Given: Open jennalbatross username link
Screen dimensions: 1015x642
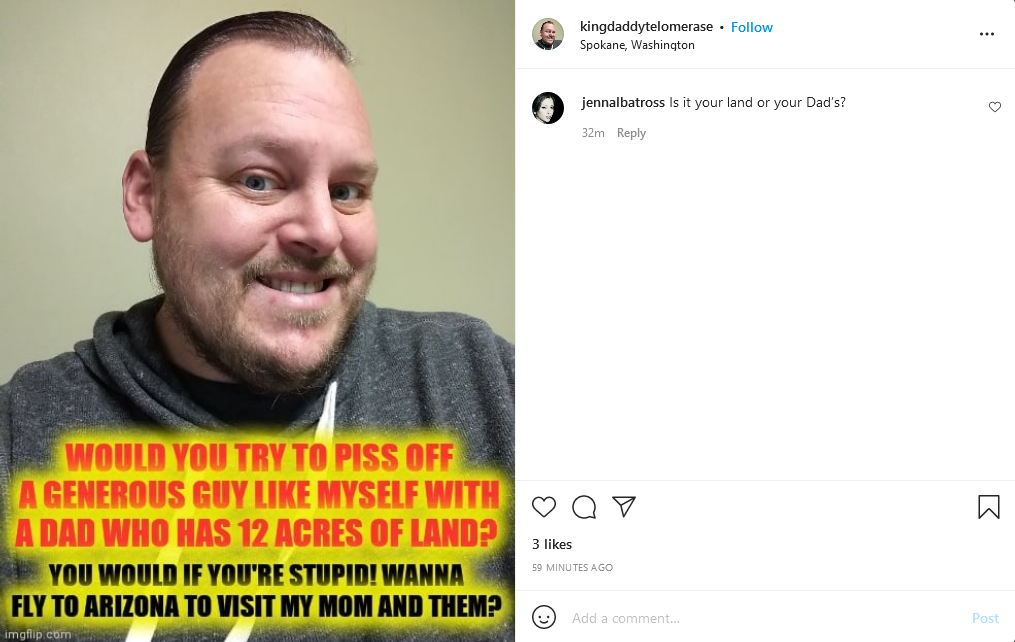Looking at the screenshot, I should 623,102.
